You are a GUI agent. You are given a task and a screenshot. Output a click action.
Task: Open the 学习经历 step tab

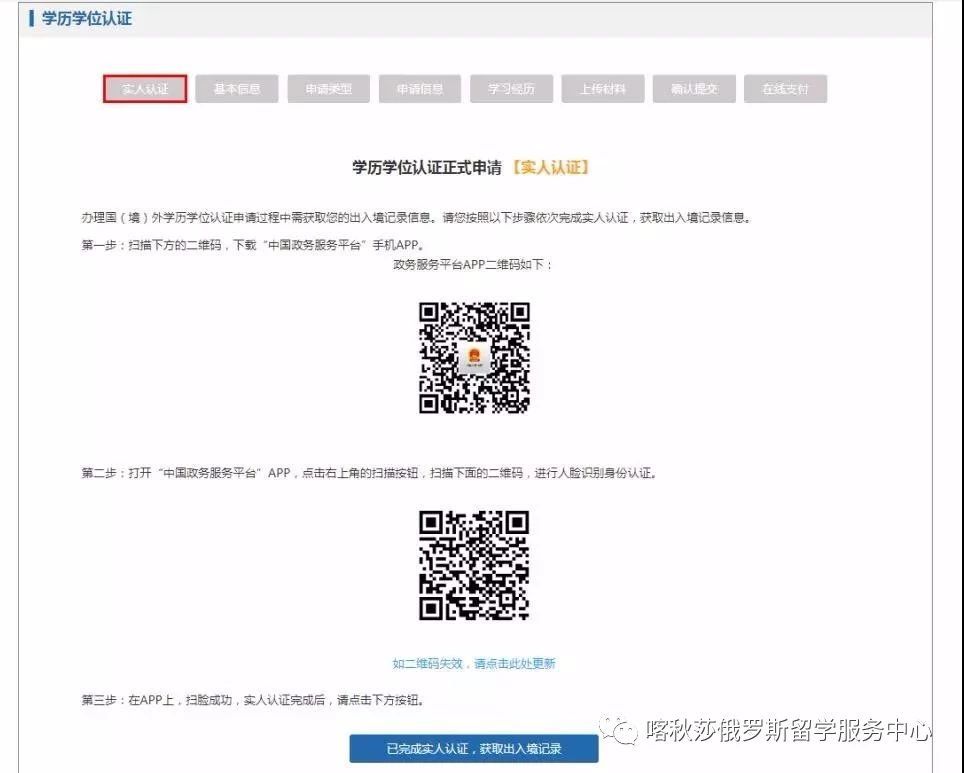512,89
